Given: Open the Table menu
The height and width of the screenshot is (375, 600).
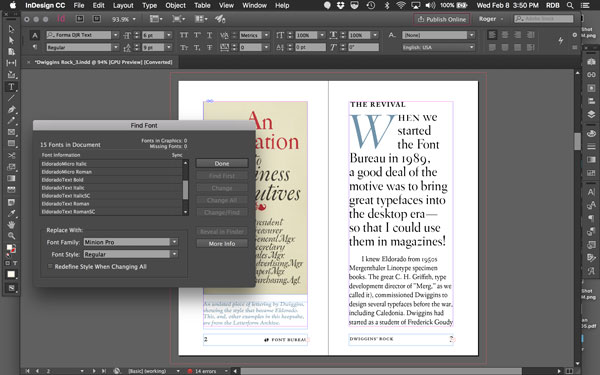Looking at the screenshot, I should tap(202, 5).
